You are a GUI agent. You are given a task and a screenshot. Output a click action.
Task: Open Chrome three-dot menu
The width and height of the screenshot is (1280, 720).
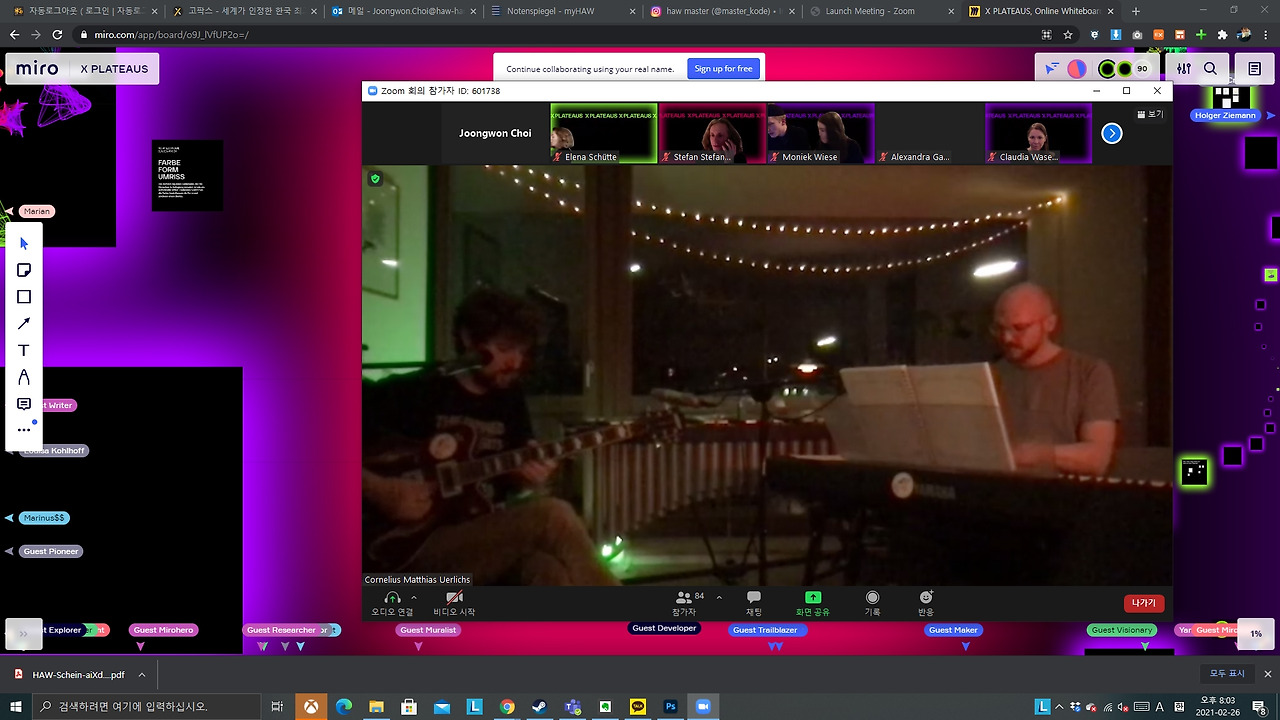pos(1265,34)
